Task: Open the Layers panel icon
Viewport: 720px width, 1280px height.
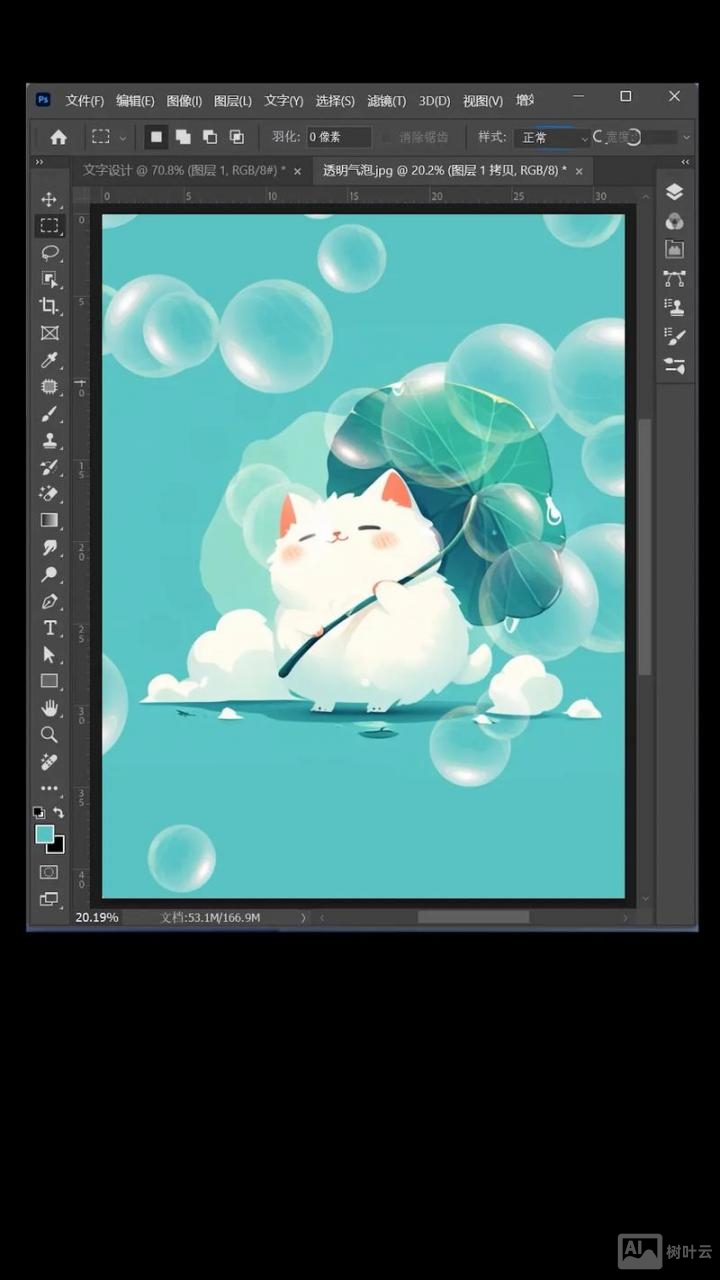Action: [x=674, y=192]
